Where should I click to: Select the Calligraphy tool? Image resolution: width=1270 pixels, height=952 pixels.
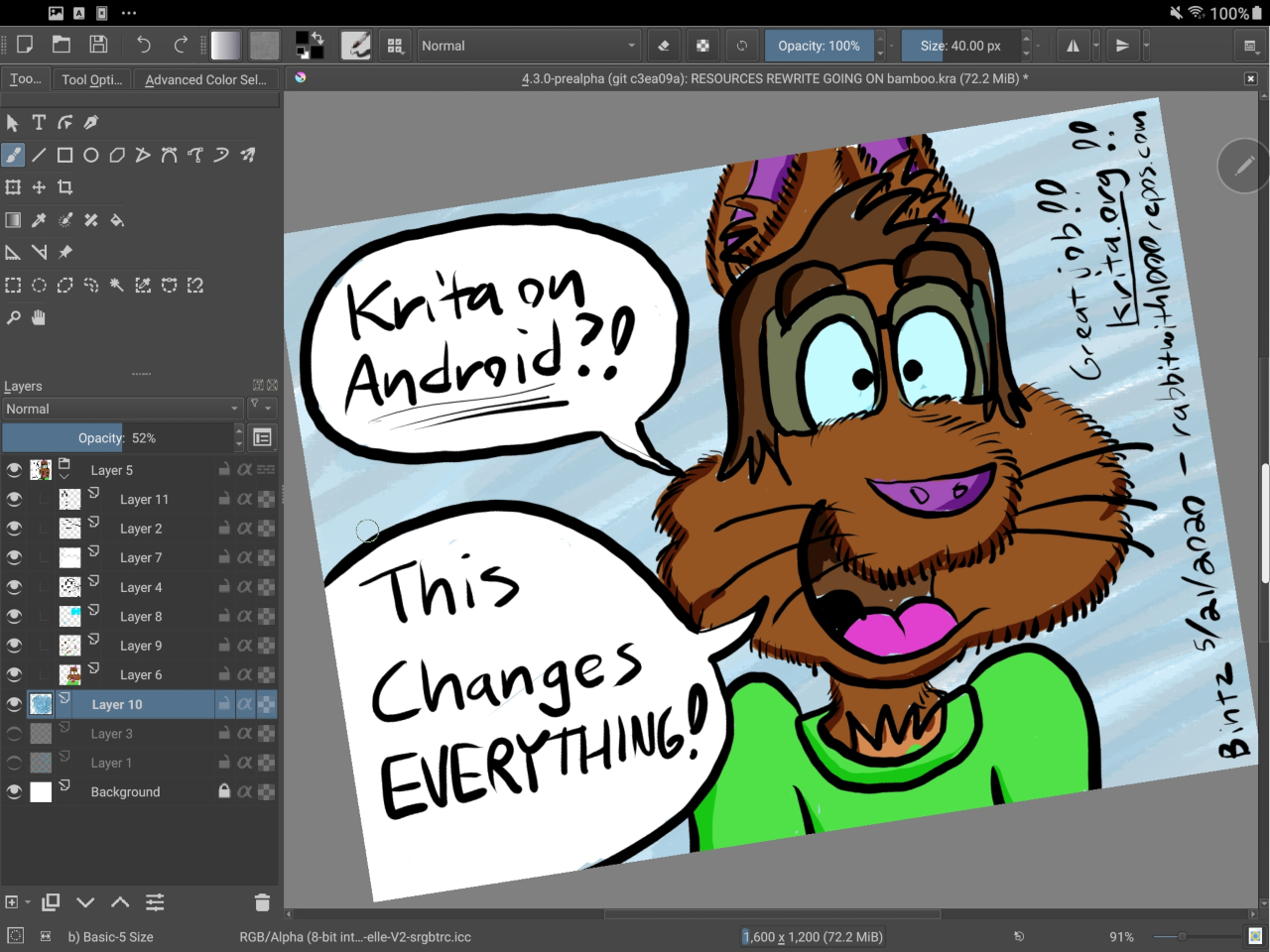coord(90,122)
